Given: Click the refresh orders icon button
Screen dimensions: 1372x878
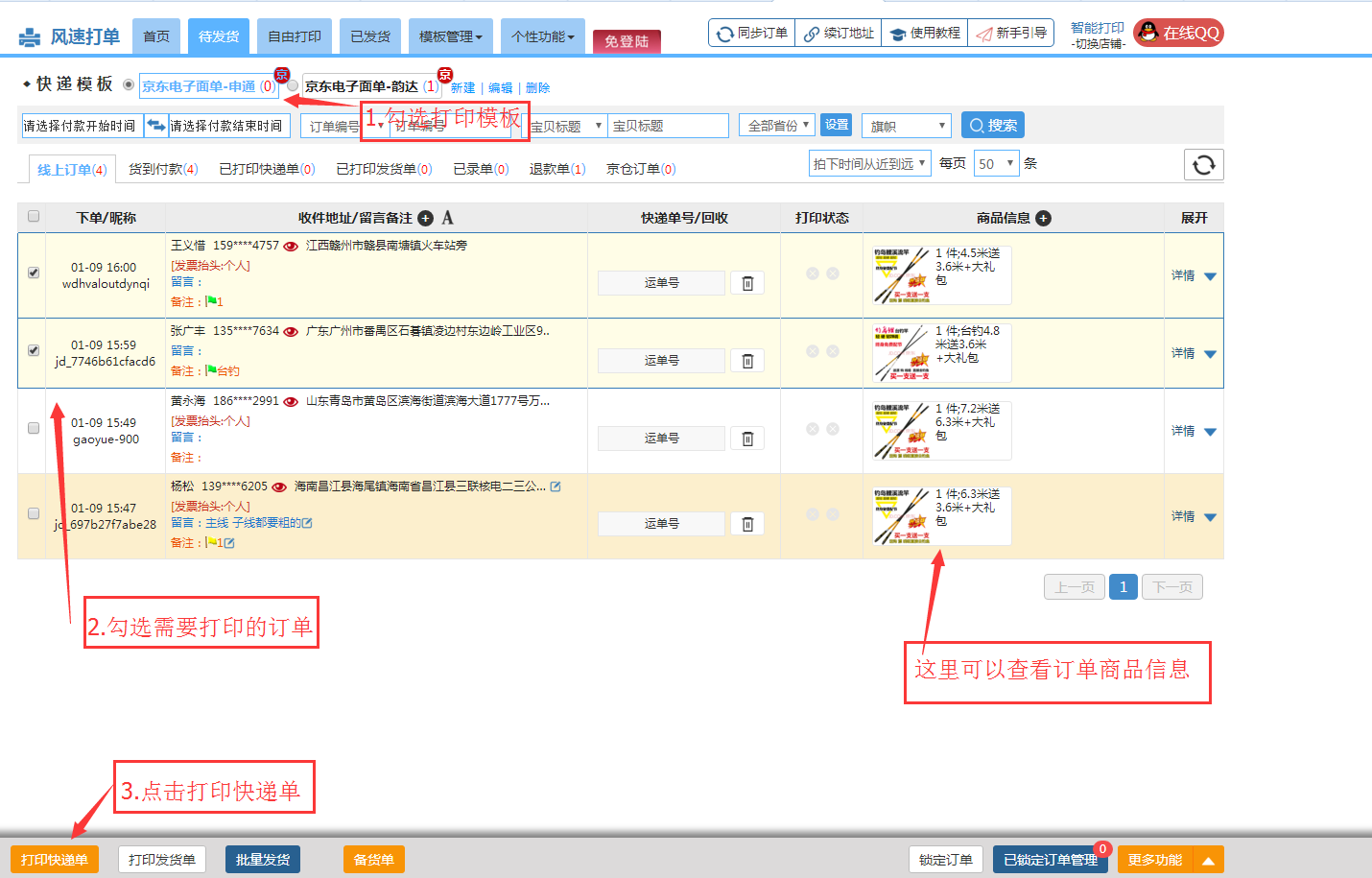Looking at the screenshot, I should (1203, 165).
